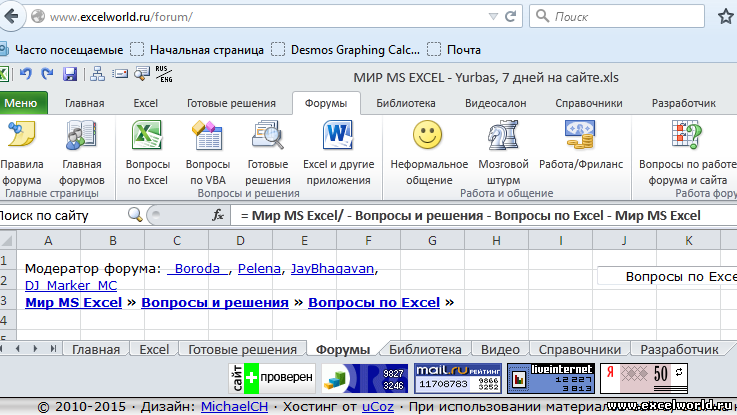The height and width of the screenshot is (415, 737).
Task: Switch to the Главная sheet tab
Action: click(96, 349)
